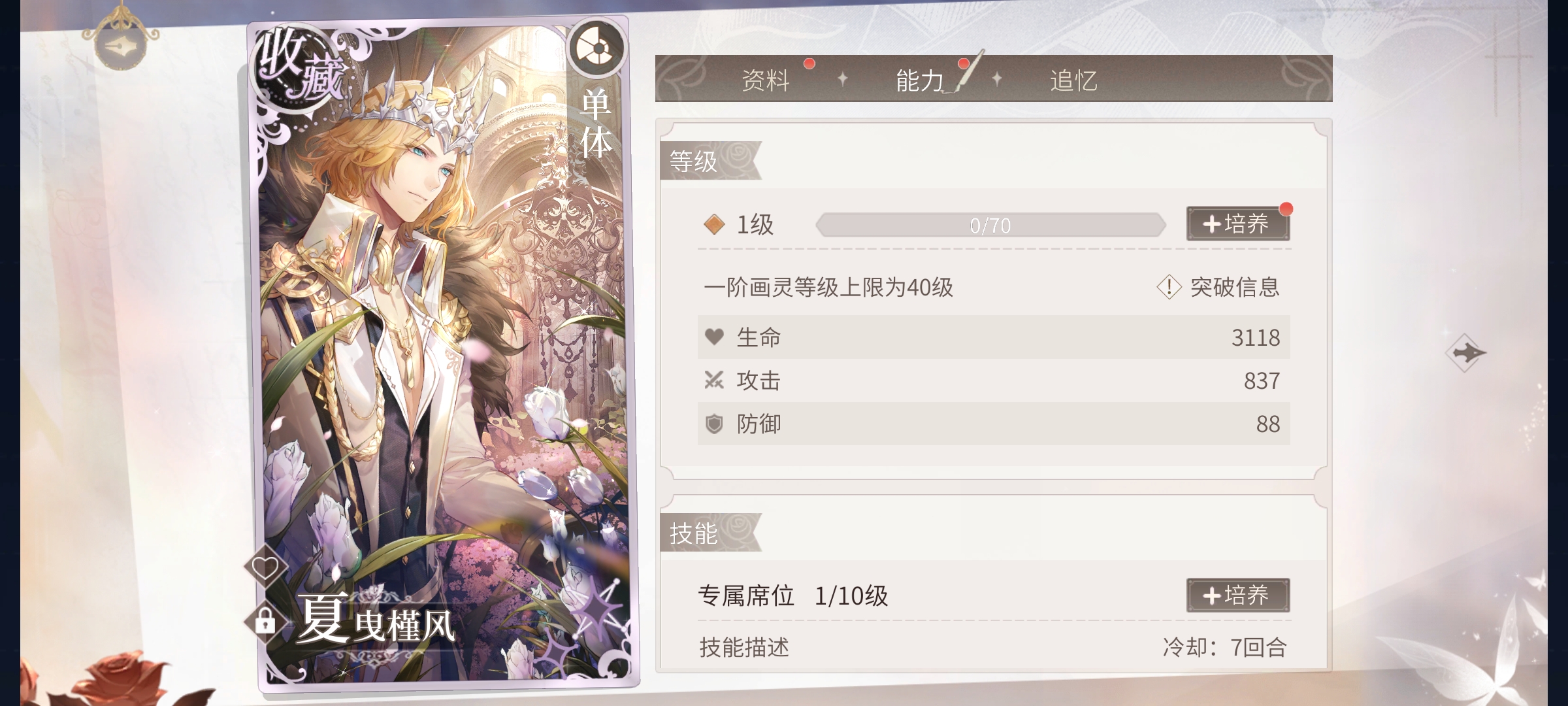Go to next card with right arrow
The width and height of the screenshot is (1568, 706).
1465,353
